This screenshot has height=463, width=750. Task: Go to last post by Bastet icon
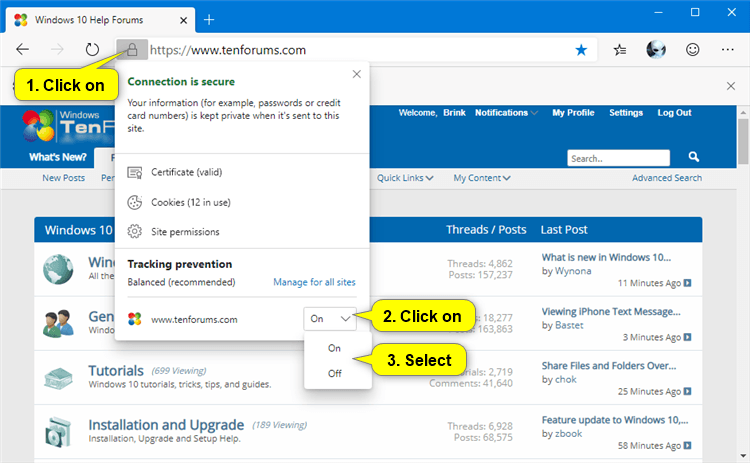(x=687, y=337)
